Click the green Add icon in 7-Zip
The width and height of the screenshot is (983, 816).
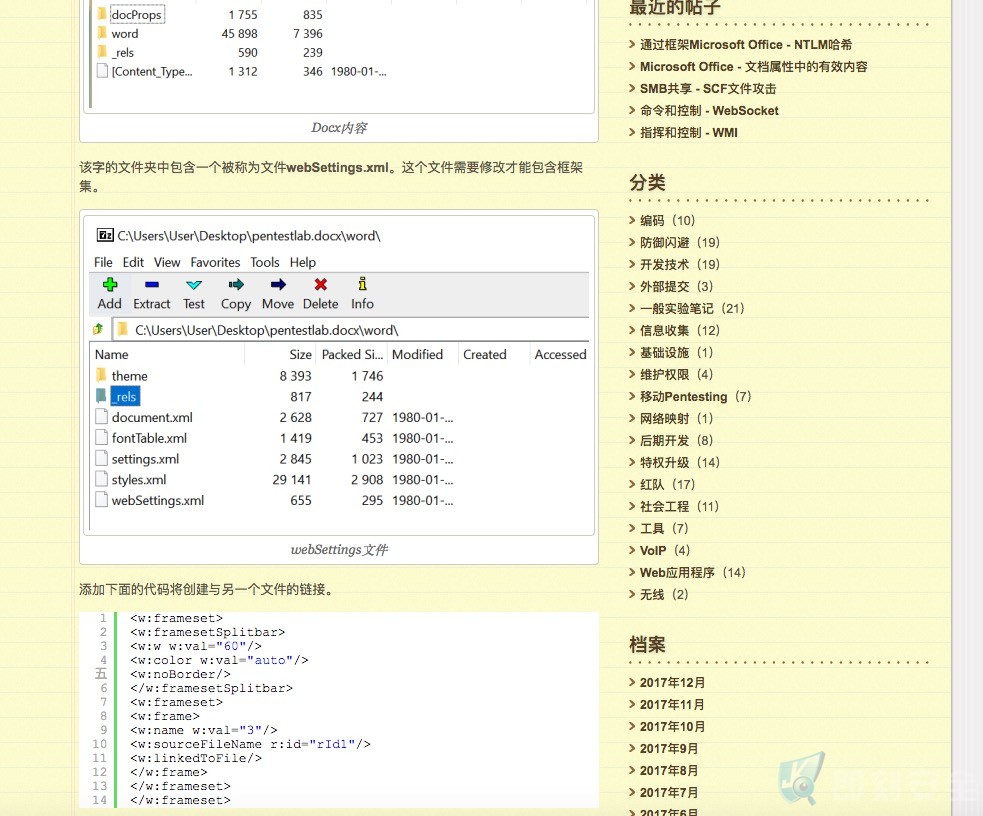click(x=110, y=285)
